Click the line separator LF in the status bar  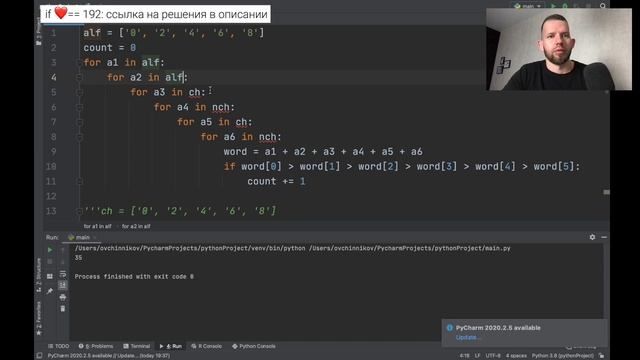(x=477, y=356)
